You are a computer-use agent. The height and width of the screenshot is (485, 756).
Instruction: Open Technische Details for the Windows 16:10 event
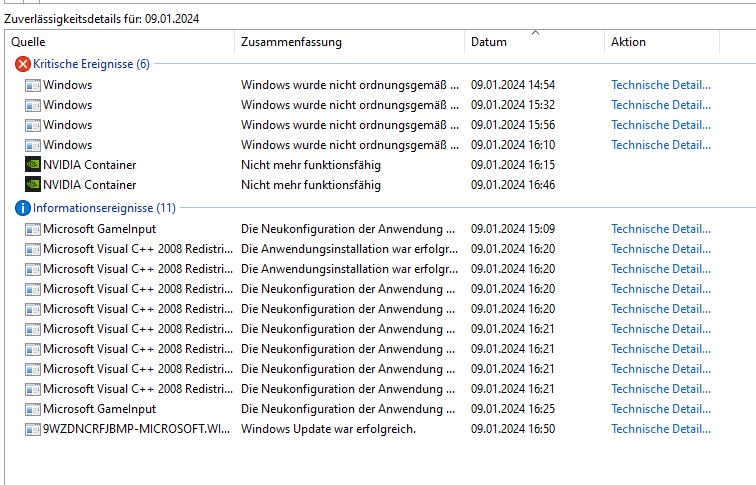(x=661, y=145)
